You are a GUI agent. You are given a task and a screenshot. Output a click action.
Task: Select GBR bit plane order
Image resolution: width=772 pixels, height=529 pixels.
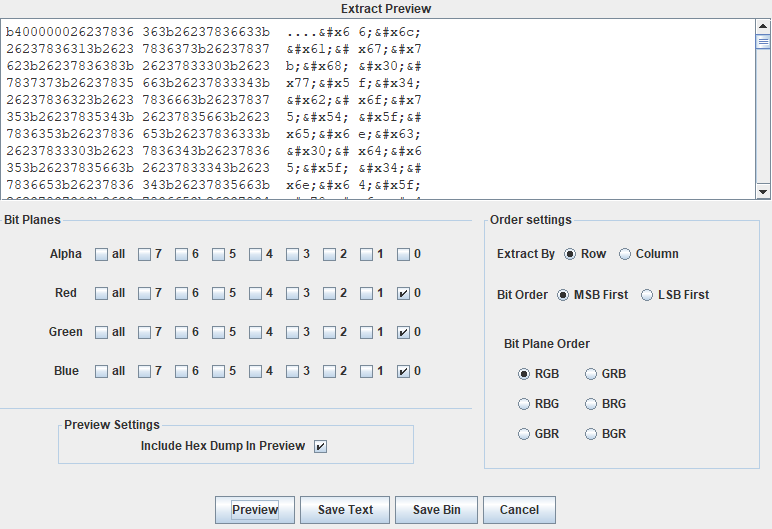tap(524, 434)
